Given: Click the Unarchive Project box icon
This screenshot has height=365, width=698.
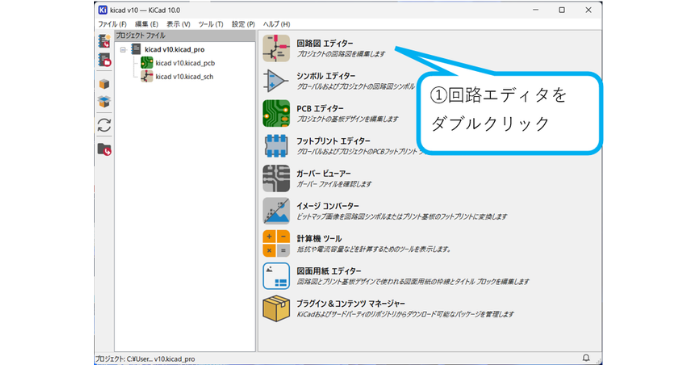Looking at the screenshot, I should click(104, 102).
